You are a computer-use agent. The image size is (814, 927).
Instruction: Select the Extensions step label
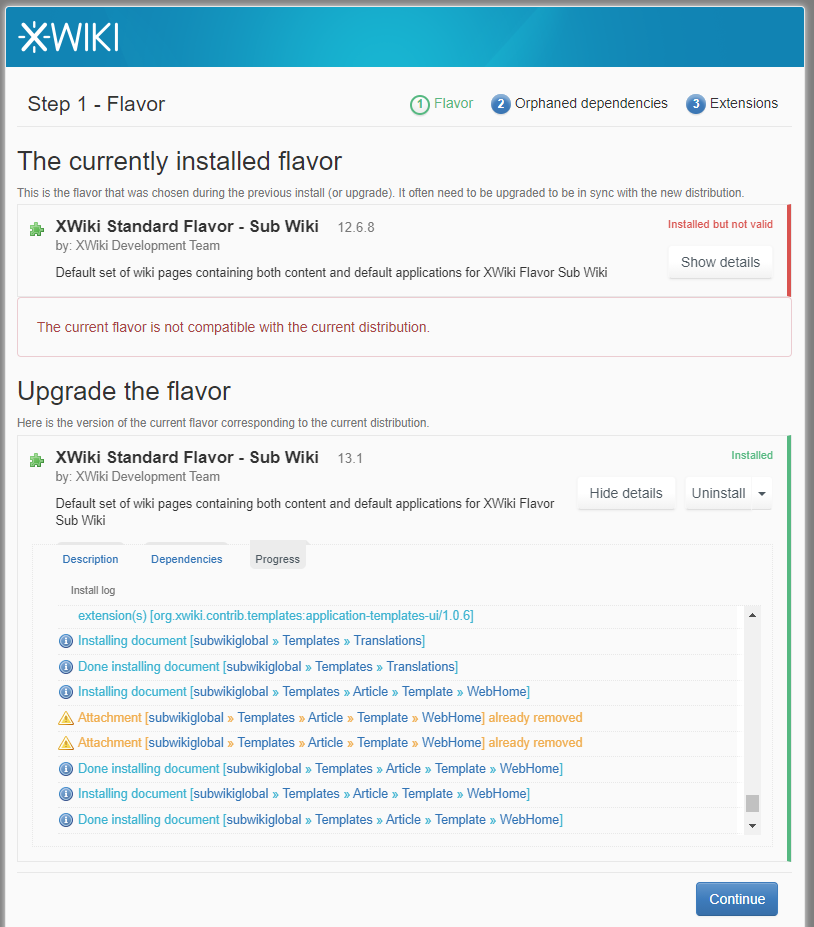tap(744, 103)
